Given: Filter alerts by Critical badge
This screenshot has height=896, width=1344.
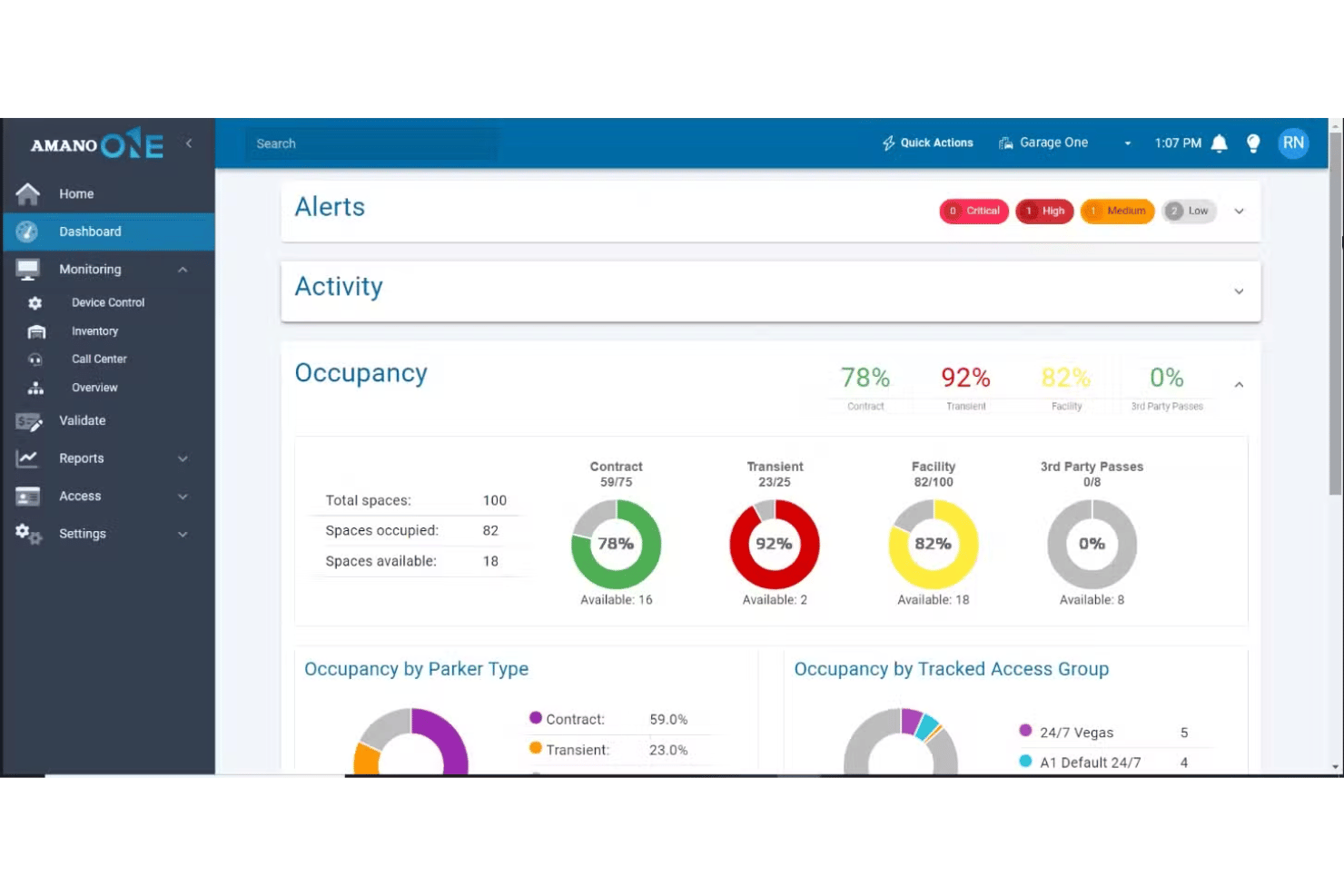Looking at the screenshot, I should coord(973,212).
